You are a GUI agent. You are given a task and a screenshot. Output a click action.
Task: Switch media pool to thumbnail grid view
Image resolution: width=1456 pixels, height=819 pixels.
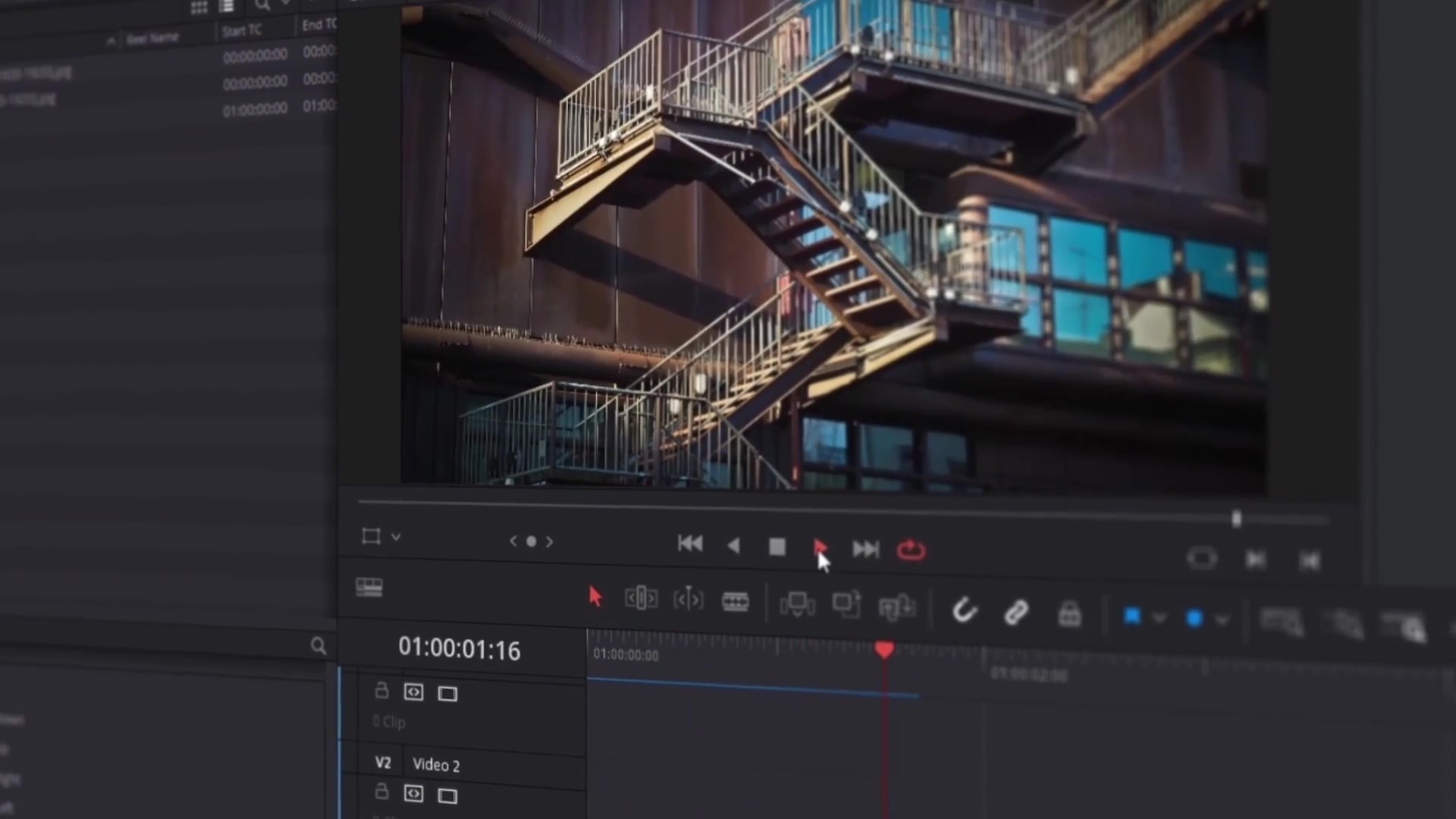[x=199, y=8]
